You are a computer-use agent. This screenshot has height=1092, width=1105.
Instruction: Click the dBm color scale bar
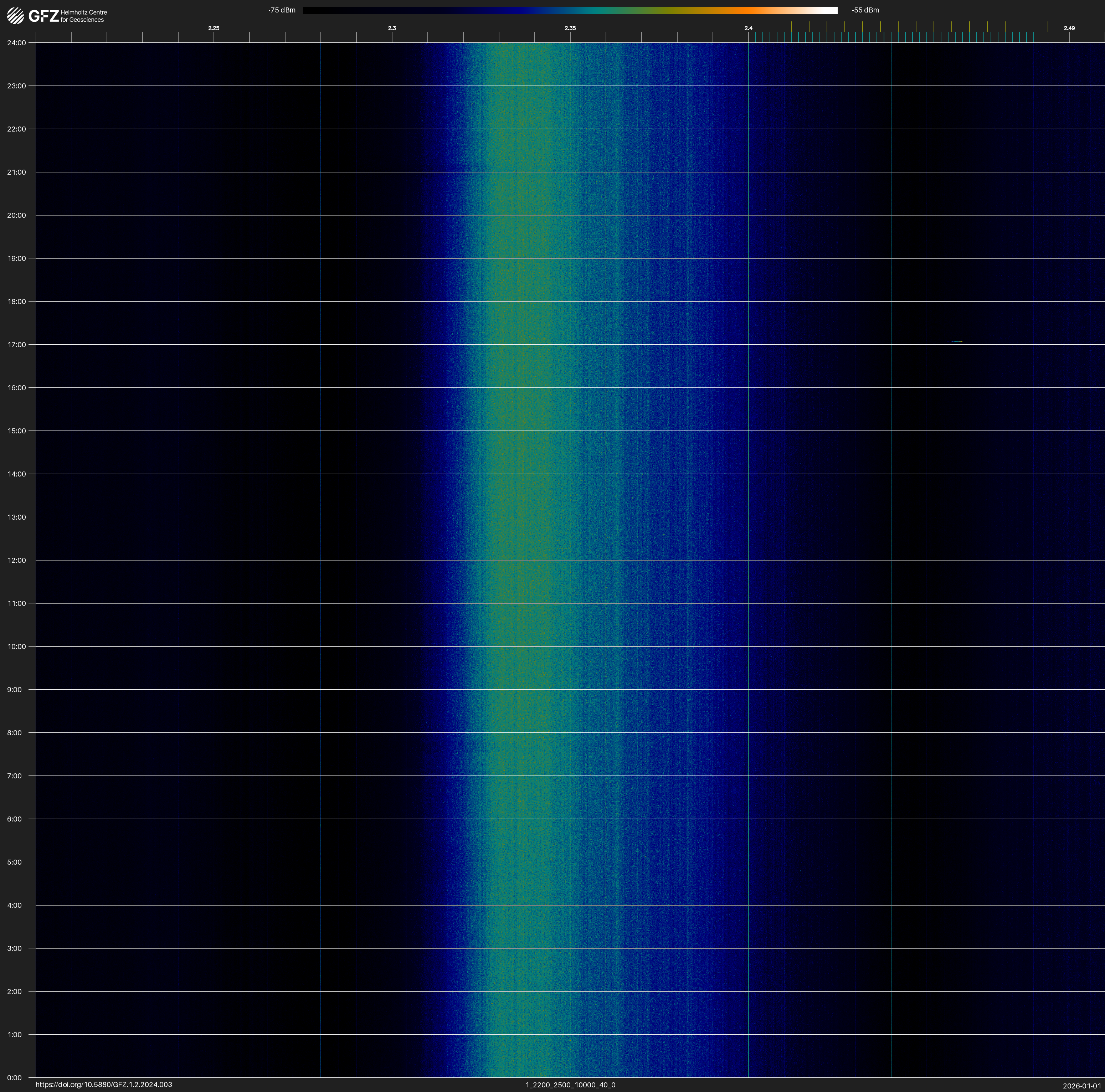(570, 10)
